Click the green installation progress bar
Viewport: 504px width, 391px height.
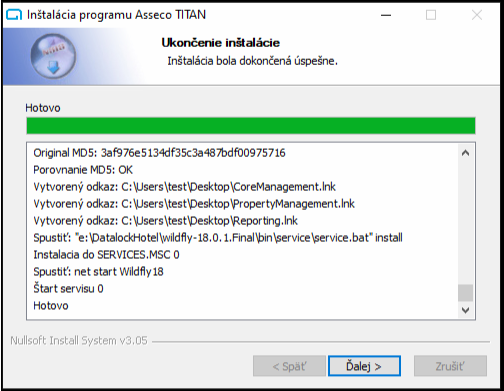pos(251,126)
